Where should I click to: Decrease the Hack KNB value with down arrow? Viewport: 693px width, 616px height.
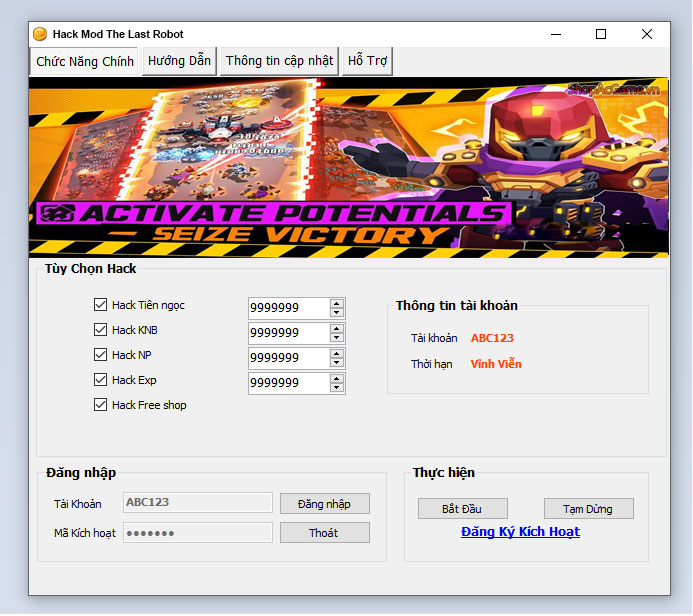click(337, 338)
